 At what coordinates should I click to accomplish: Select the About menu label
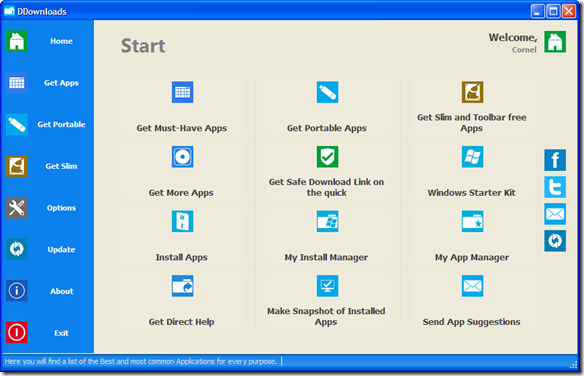coord(62,291)
